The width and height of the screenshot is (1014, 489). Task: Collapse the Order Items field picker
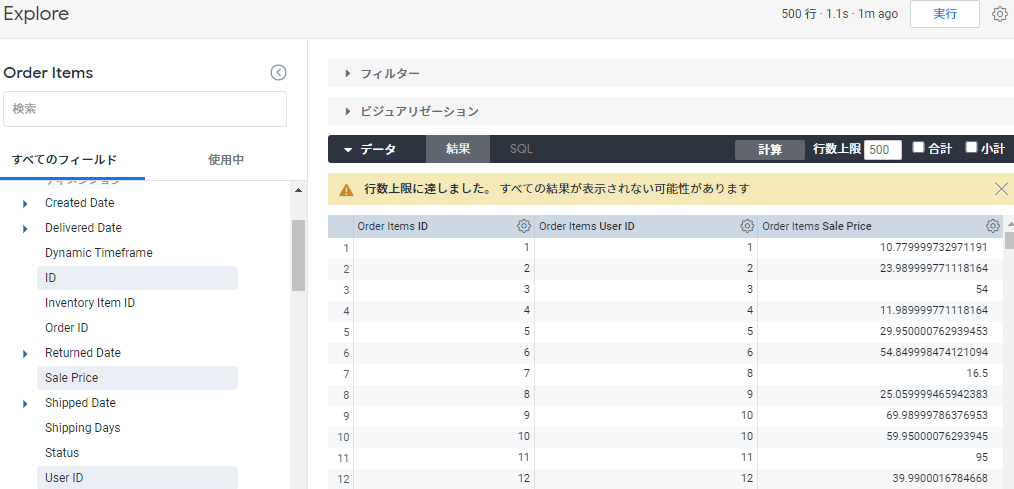click(x=278, y=72)
